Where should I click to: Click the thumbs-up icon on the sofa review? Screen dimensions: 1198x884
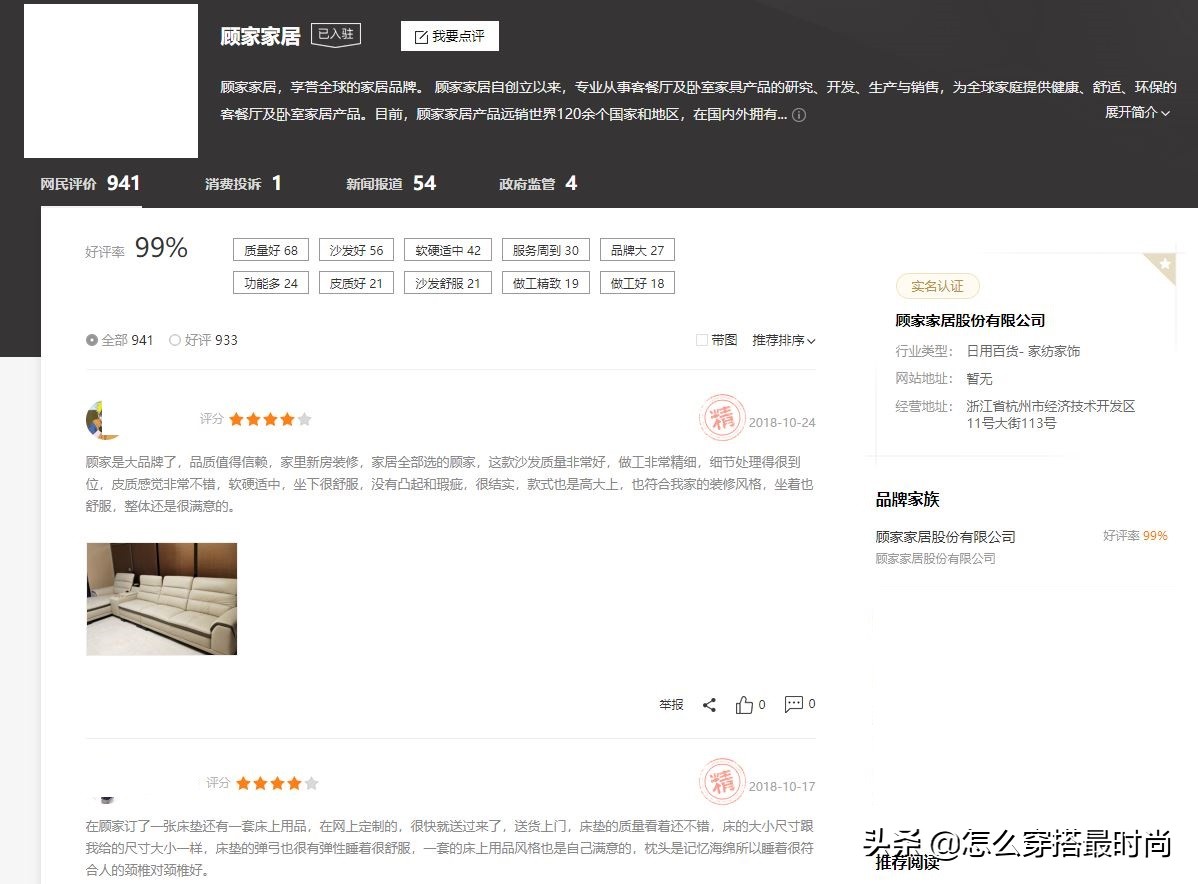(745, 704)
